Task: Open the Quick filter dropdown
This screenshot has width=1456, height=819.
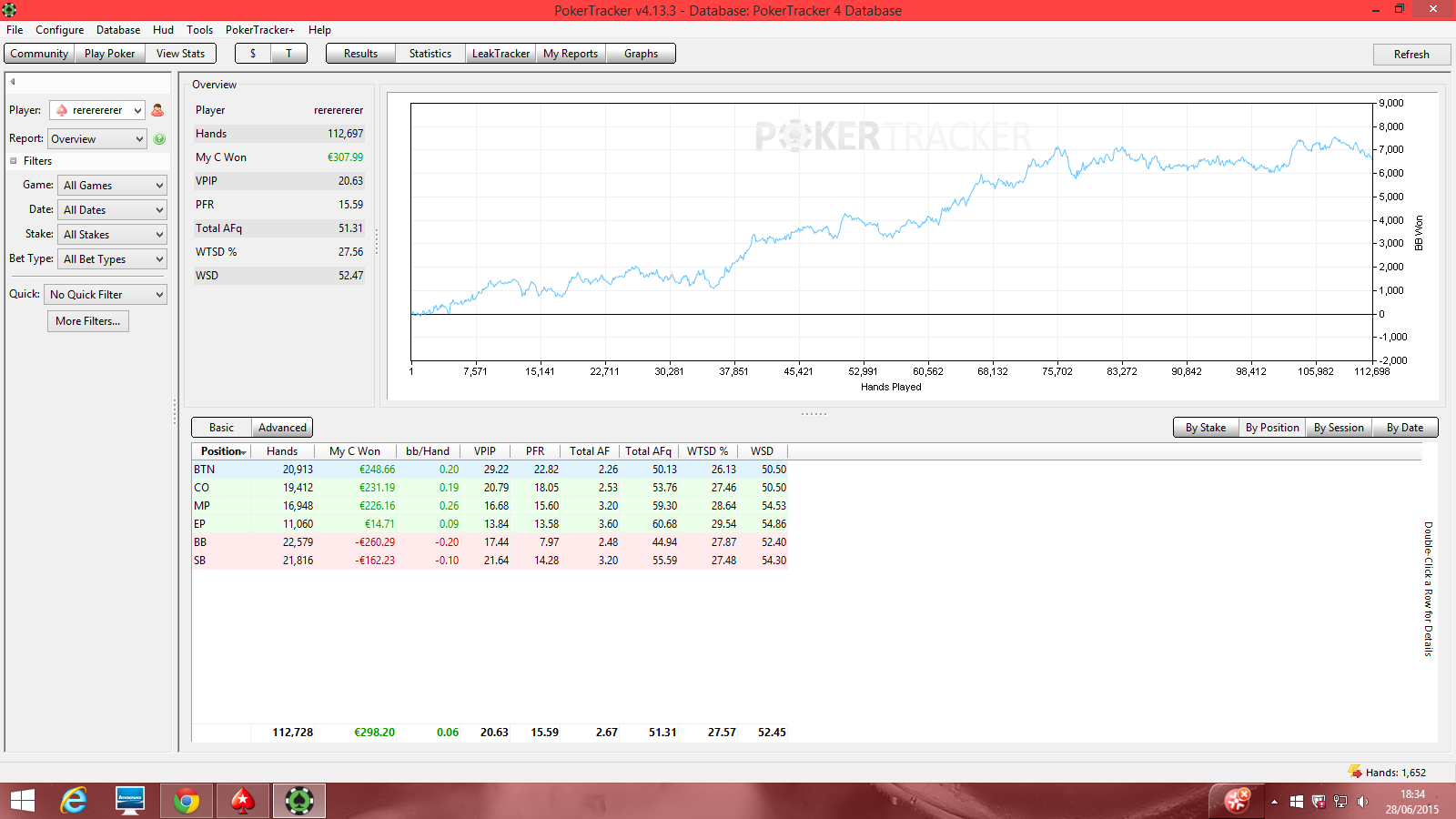Action: coord(106,295)
